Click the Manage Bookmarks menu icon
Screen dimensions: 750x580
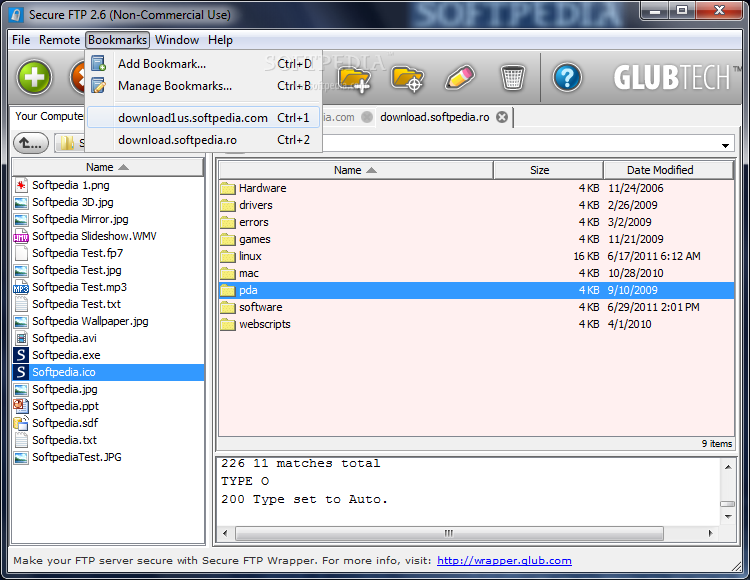pyautogui.click(x=99, y=86)
